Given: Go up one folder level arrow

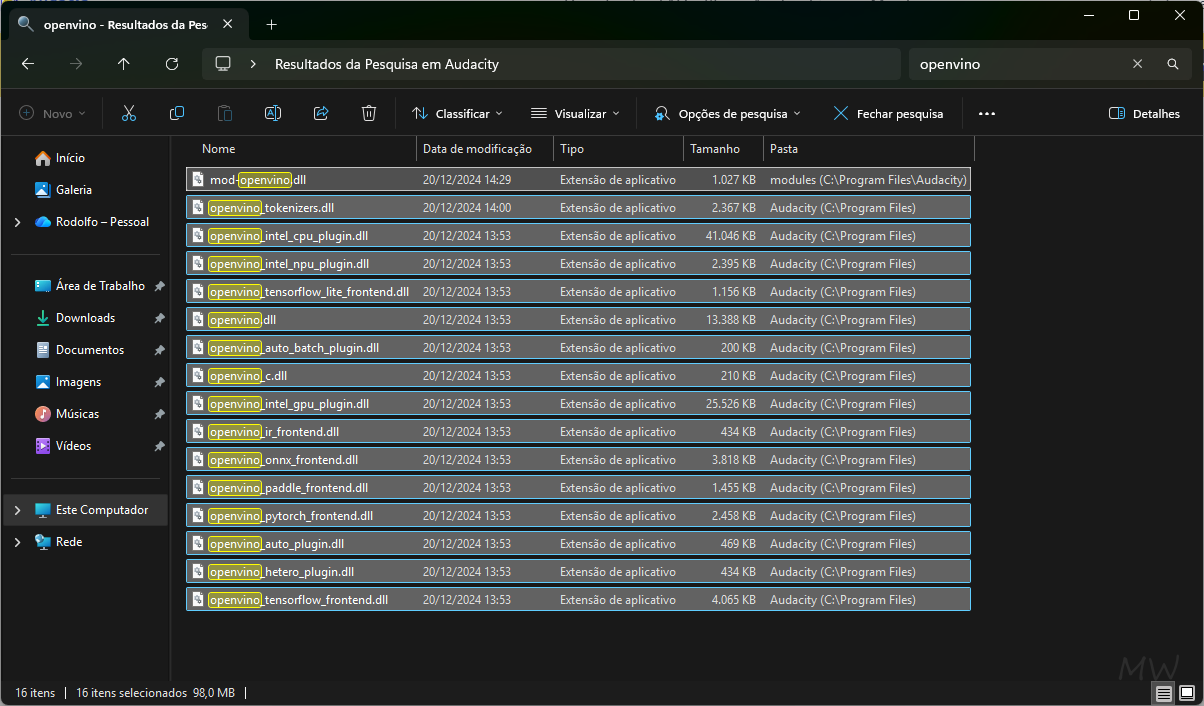Looking at the screenshot, I should pos(124,64).
